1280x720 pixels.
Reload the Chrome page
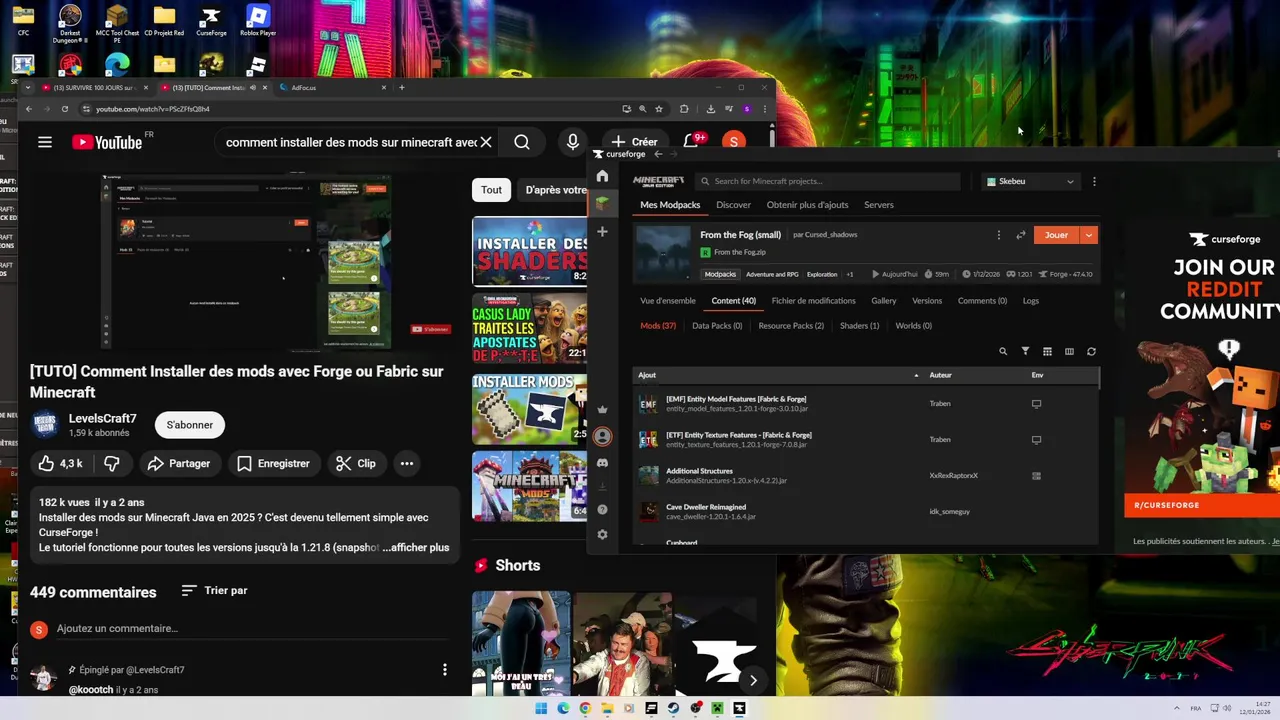65,109
